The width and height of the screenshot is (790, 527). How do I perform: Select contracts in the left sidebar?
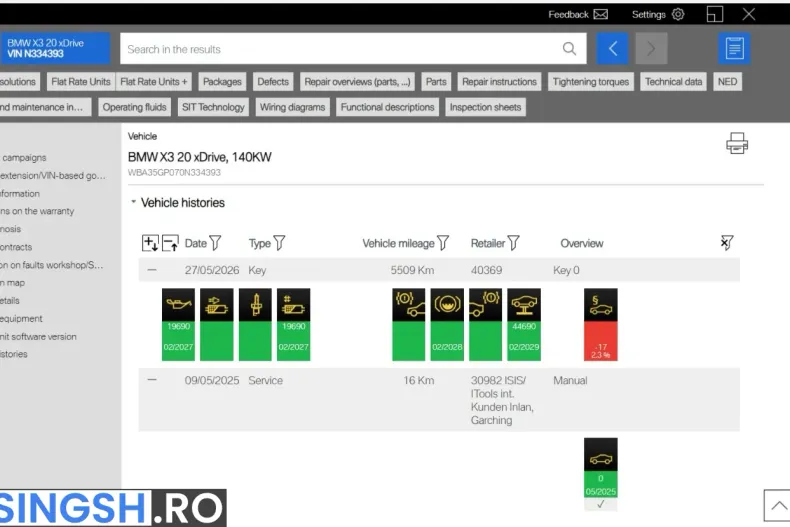coord(16,247)
